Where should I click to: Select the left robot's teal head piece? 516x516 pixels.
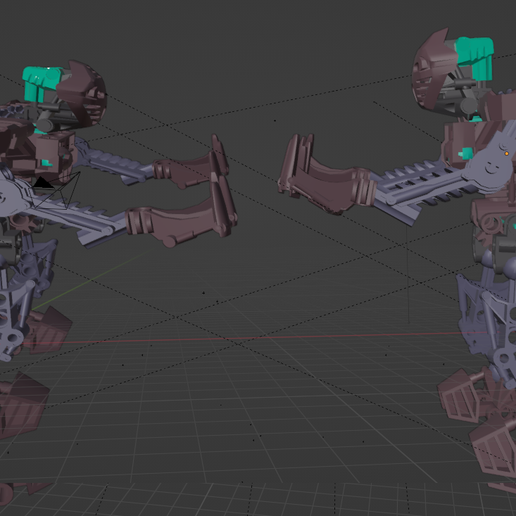42,83
